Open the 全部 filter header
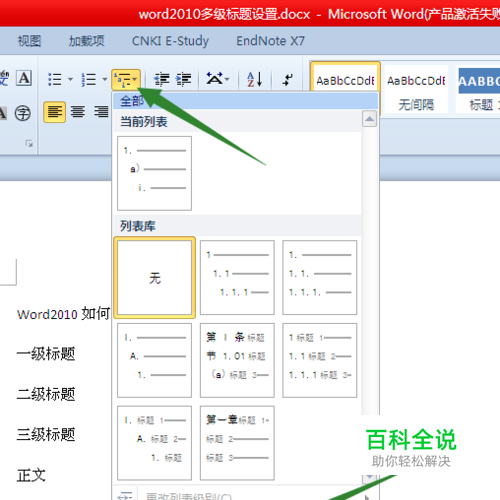This screenshot has width=500, height=500. [x=245, y=101]
